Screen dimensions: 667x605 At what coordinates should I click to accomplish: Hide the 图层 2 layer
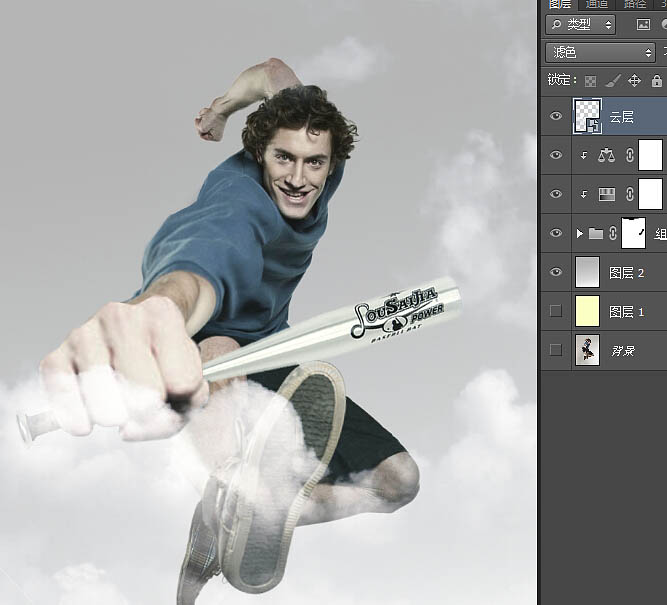point(556,272)
